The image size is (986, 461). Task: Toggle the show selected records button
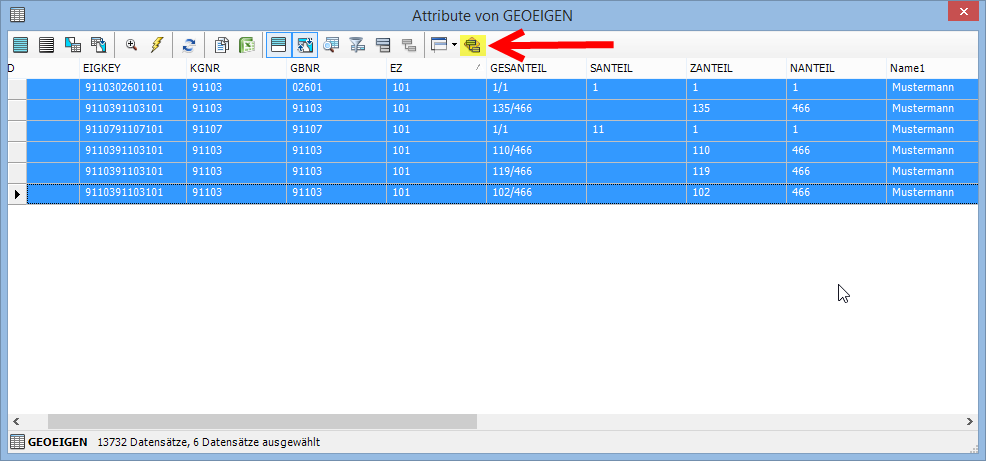(305, 45)
